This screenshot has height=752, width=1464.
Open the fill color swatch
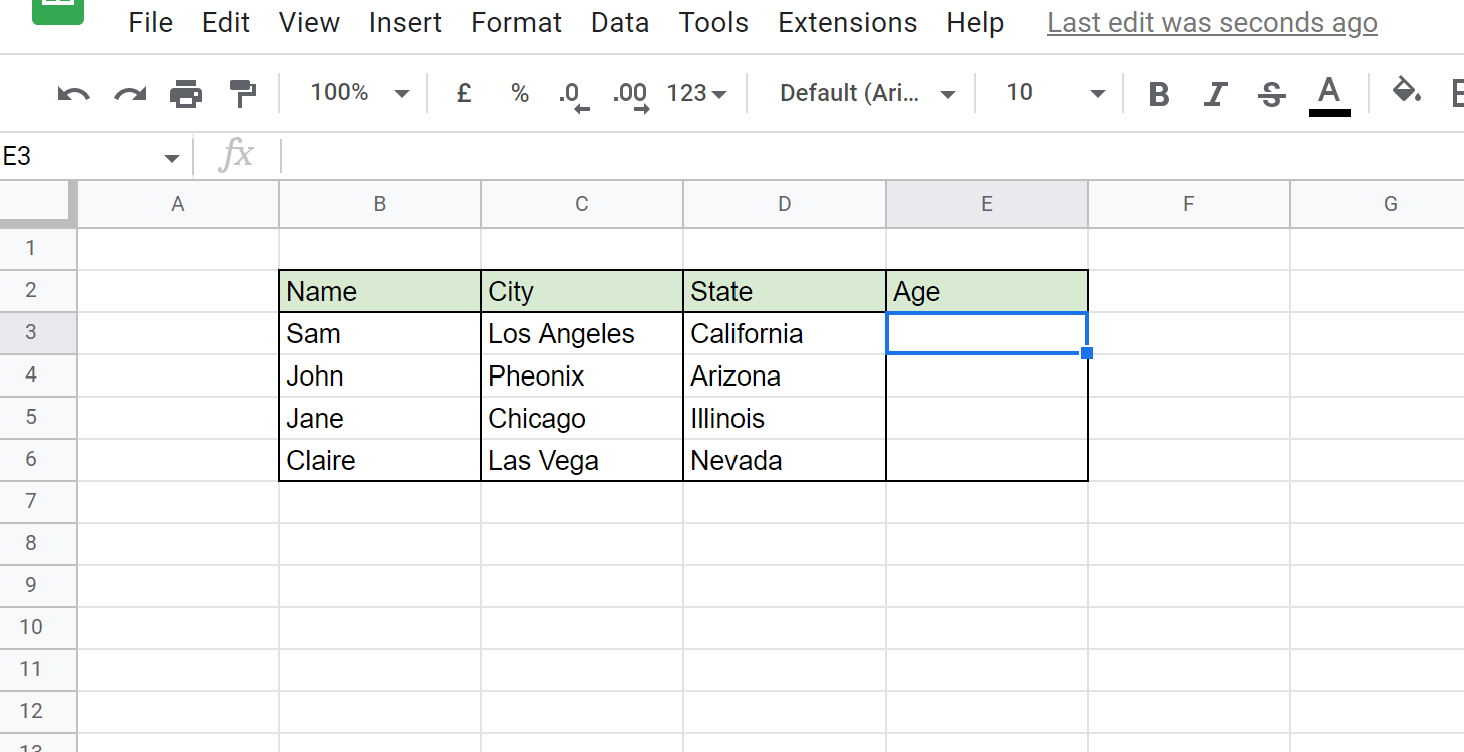pyautogui.click(x=1406, y=92)
